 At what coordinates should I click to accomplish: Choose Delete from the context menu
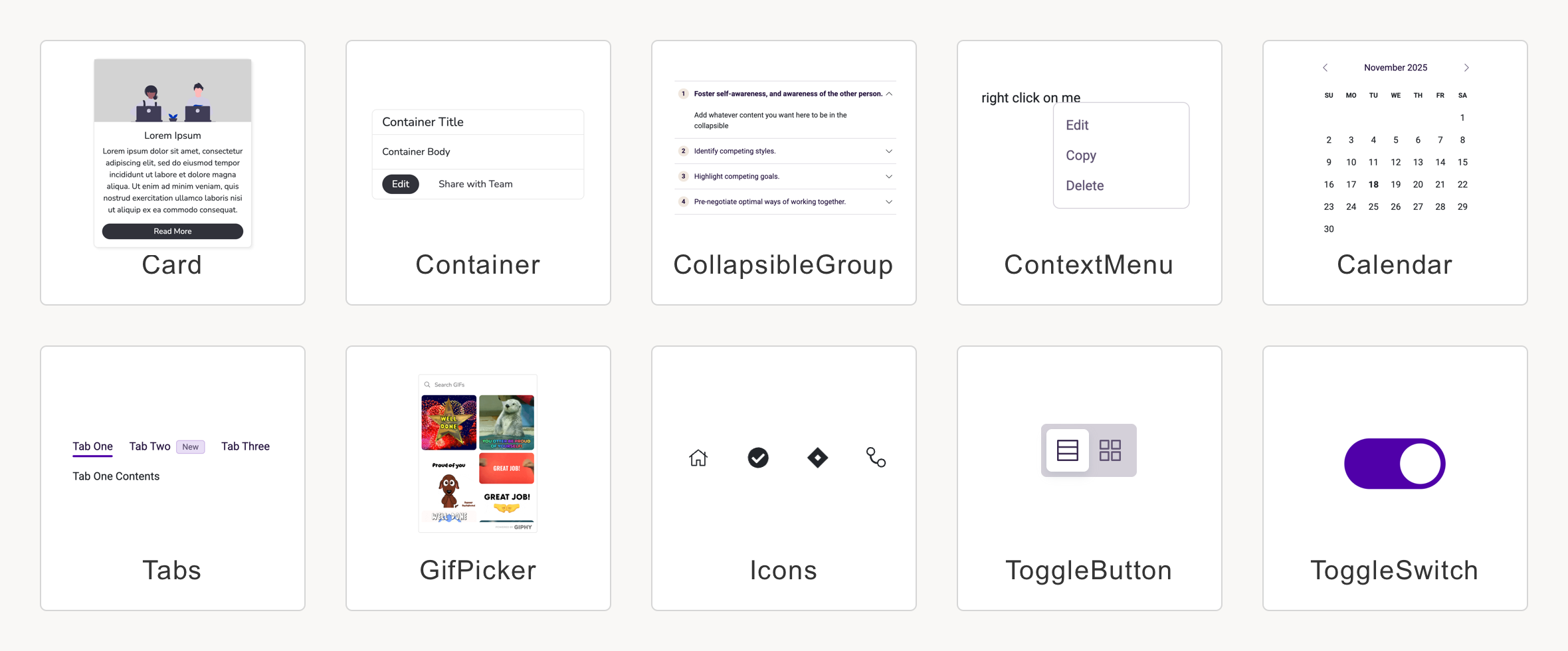pos(1084,186)
